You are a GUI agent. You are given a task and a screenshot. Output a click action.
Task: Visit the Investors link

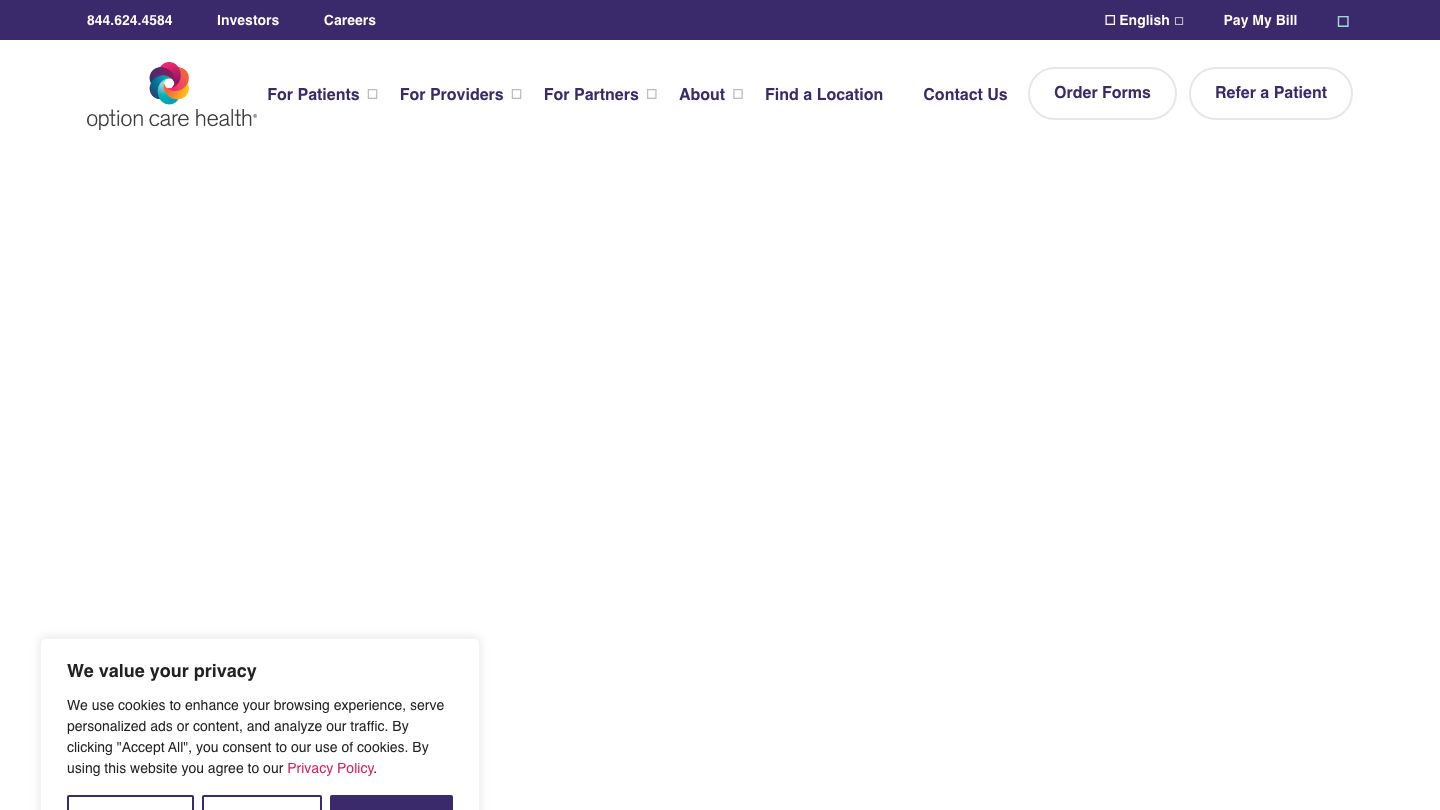click(x=248, y=20)
